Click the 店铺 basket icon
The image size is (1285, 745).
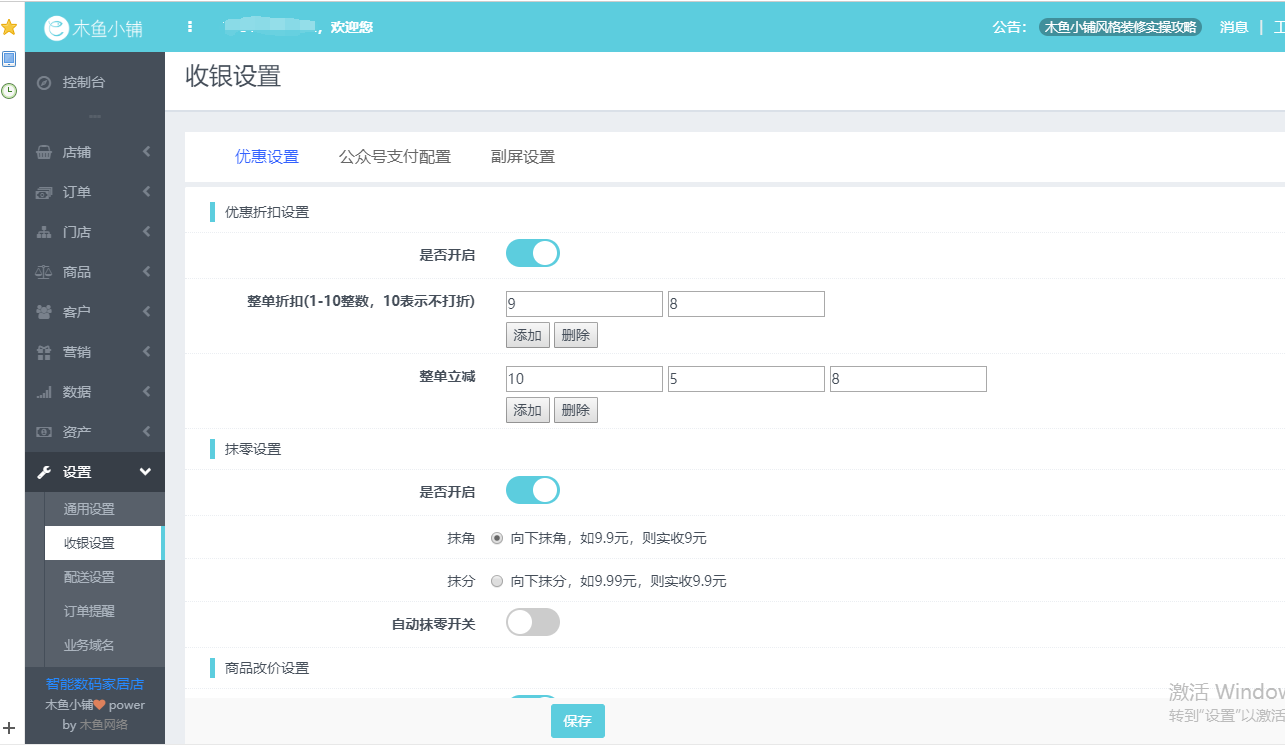[44, 152]
